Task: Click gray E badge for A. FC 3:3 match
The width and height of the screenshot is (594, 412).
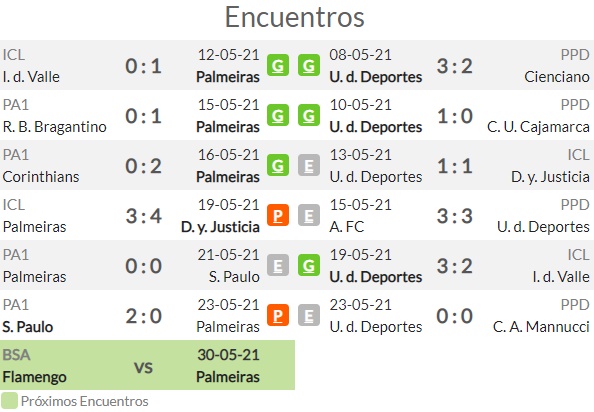Action: click(x=309, y=215)
